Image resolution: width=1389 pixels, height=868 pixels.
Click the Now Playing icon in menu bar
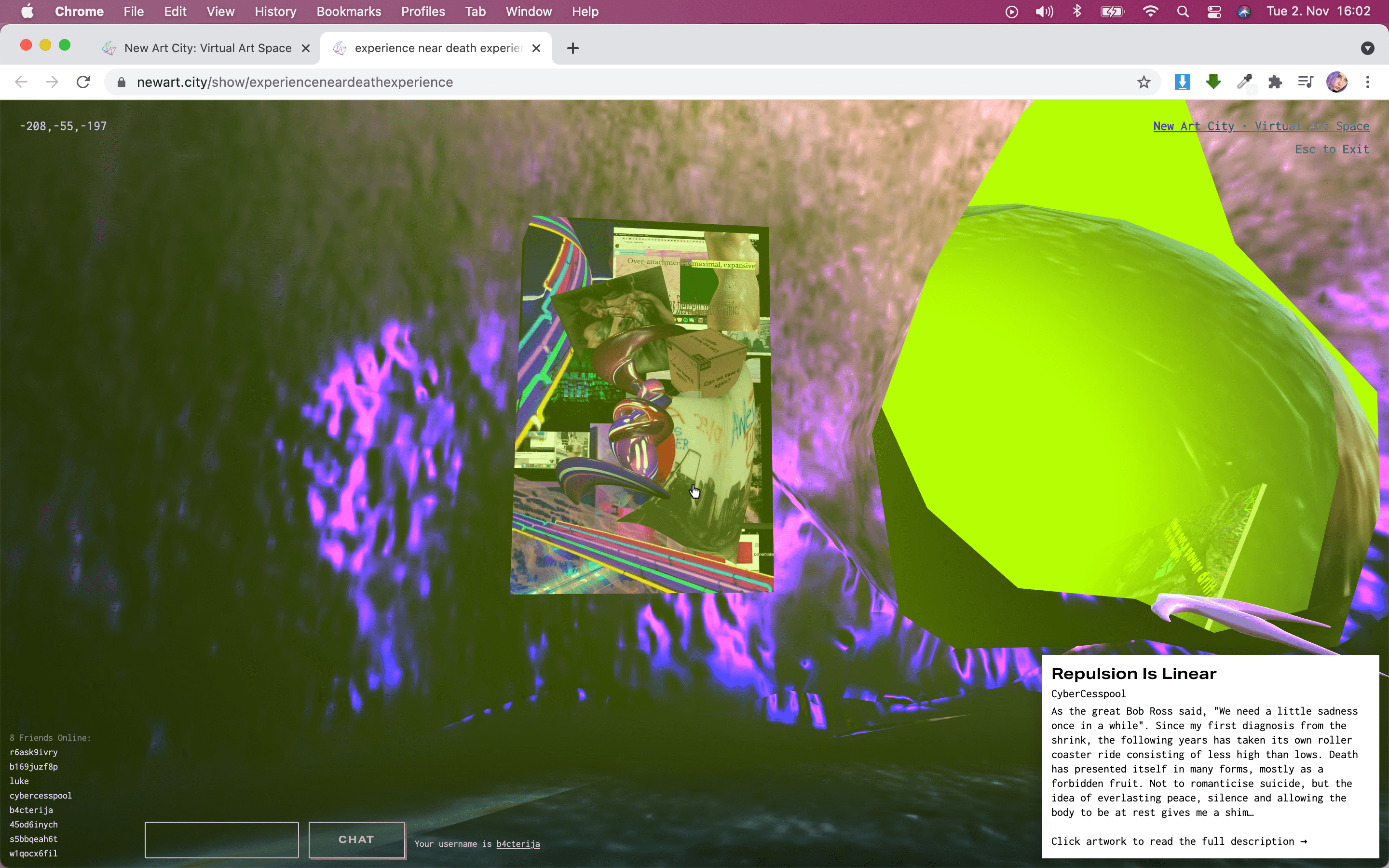pyautogui.click(x=1012, y=12)
